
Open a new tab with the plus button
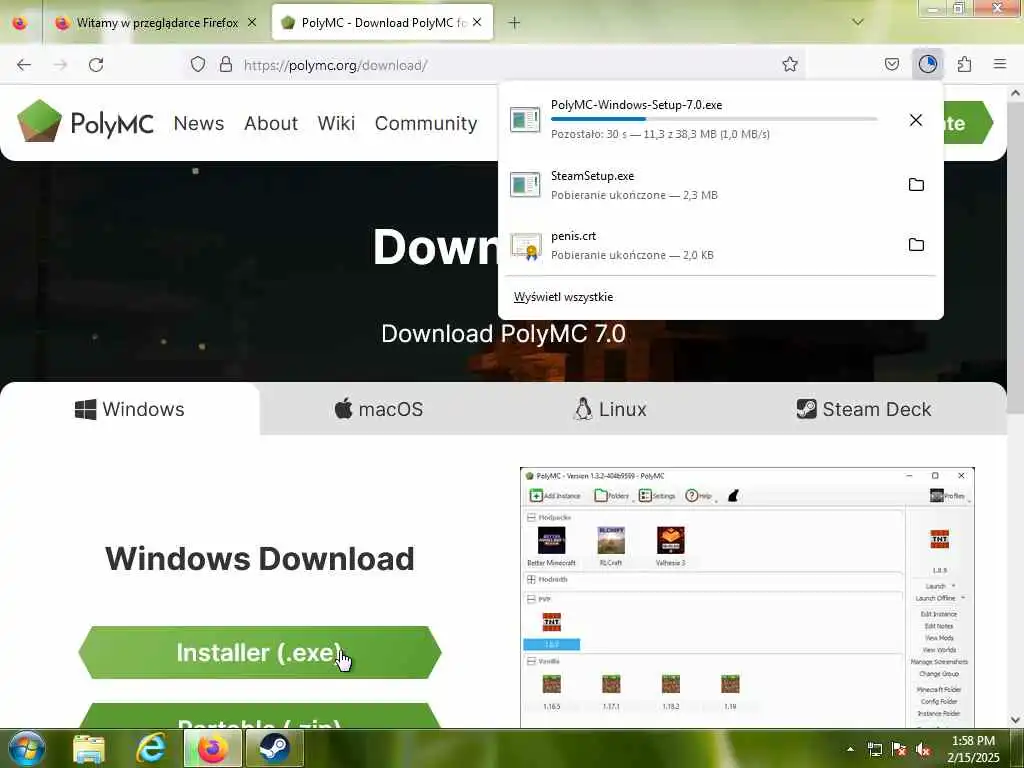pos(514,23)
